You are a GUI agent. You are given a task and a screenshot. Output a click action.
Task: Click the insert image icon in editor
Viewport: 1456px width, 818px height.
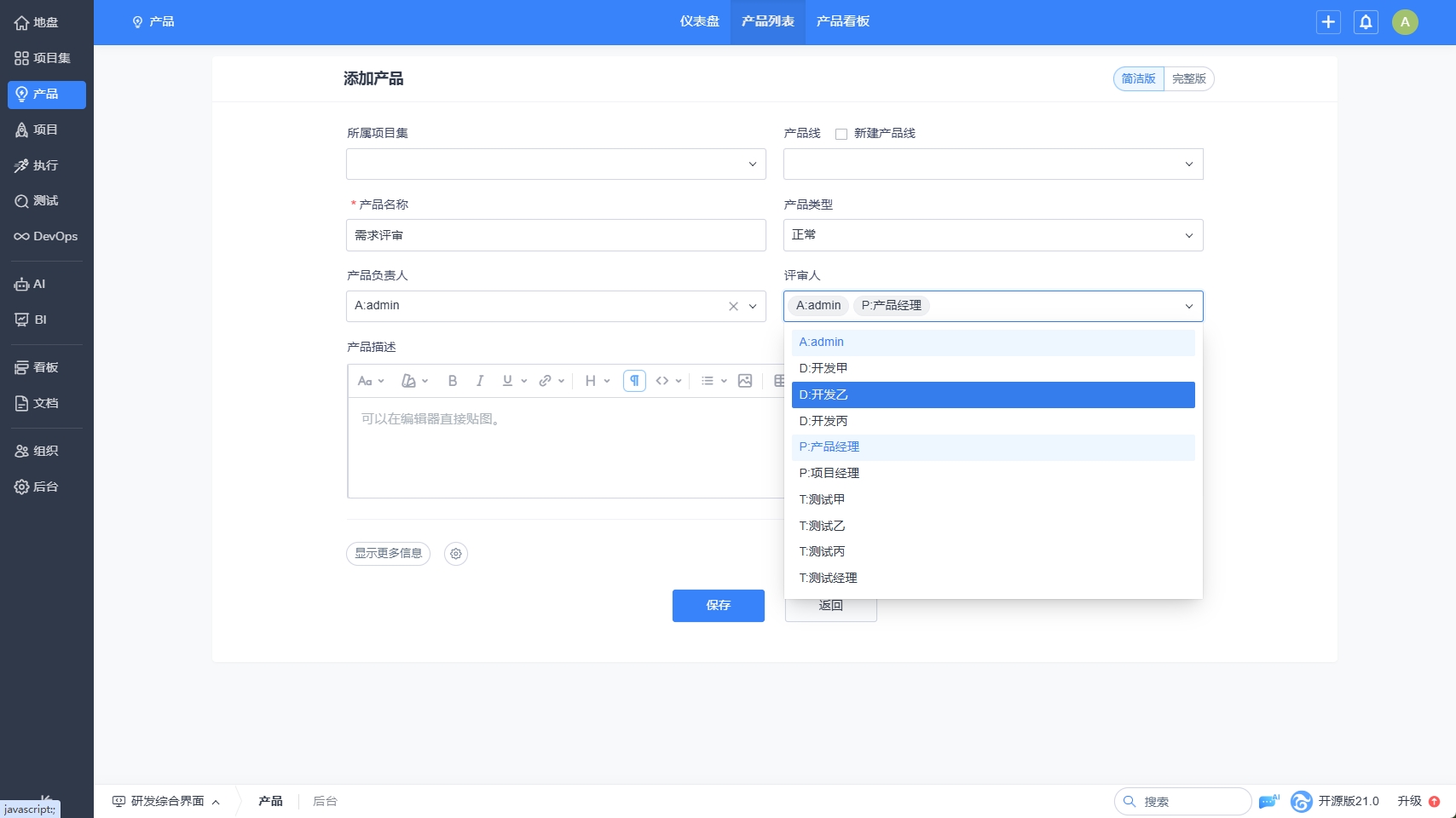click(x=745, y=381)
